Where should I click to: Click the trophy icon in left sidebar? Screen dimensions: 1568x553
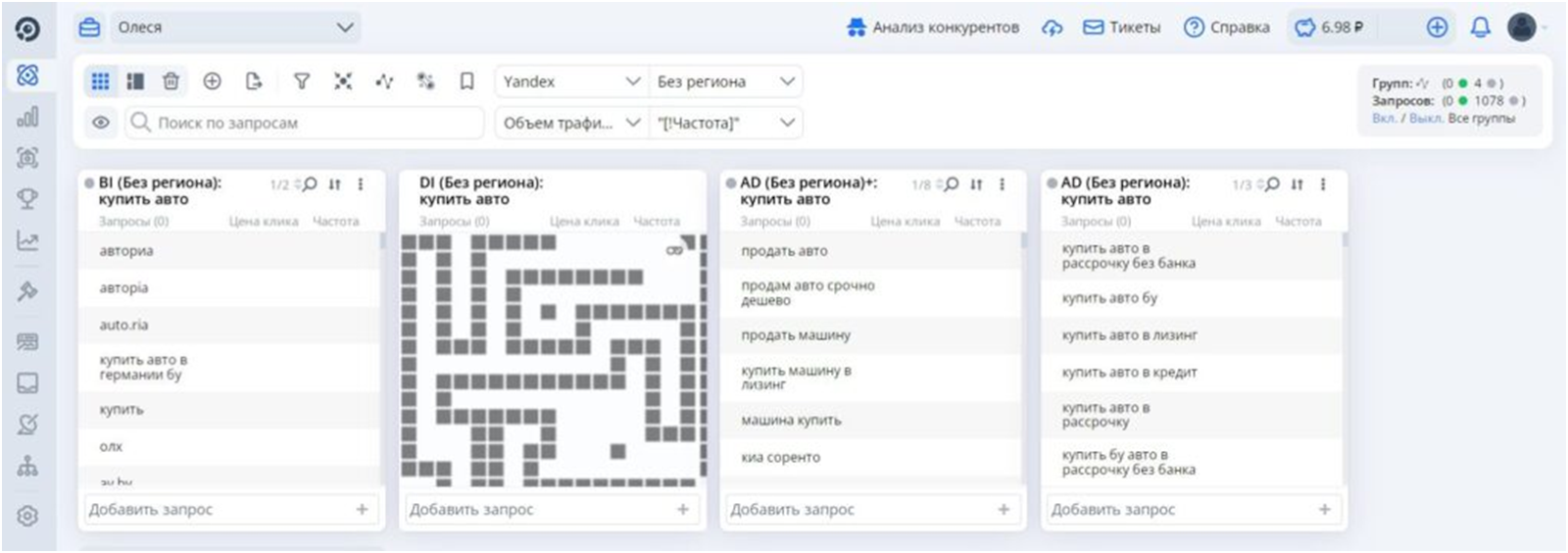click(27, 198)
